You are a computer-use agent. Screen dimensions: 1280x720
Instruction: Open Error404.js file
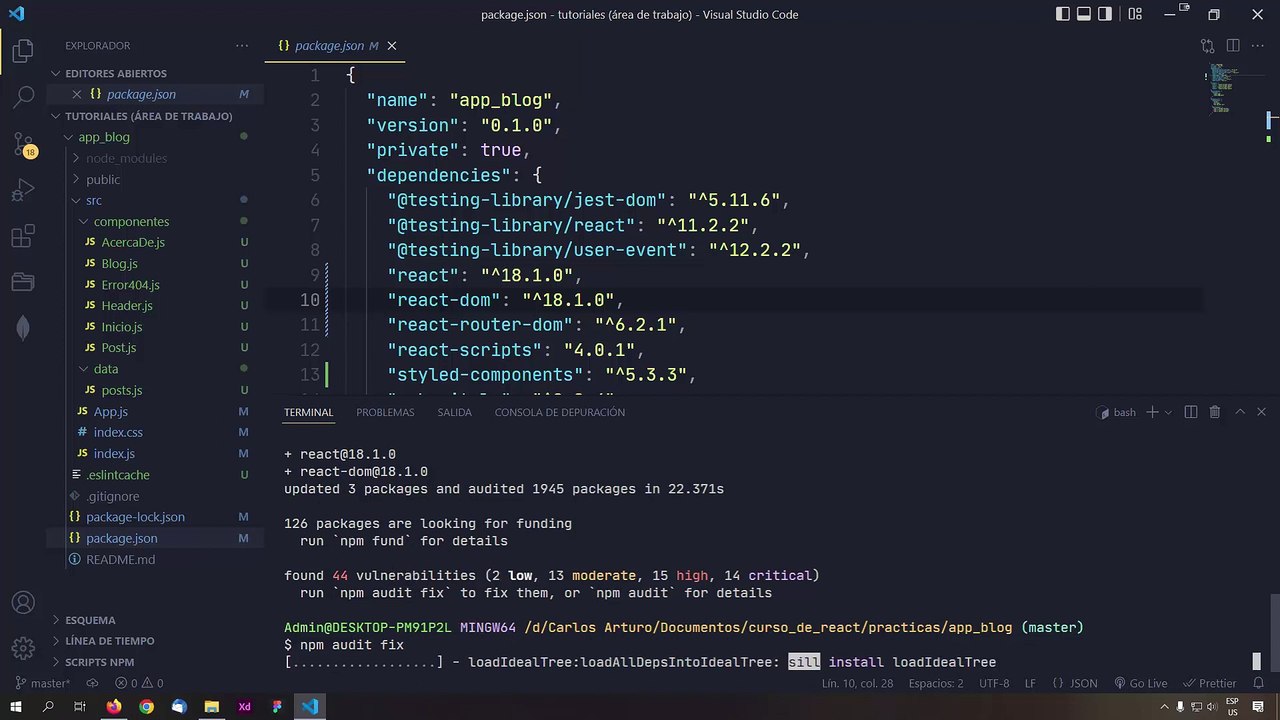click(130, 285)
